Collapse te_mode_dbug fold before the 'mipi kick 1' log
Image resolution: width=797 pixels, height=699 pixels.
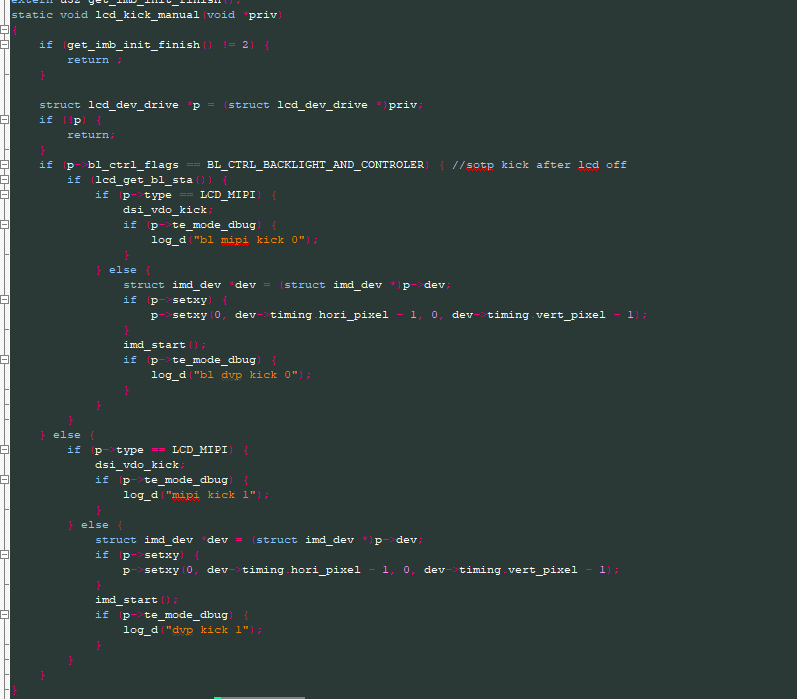pos(5,480)
